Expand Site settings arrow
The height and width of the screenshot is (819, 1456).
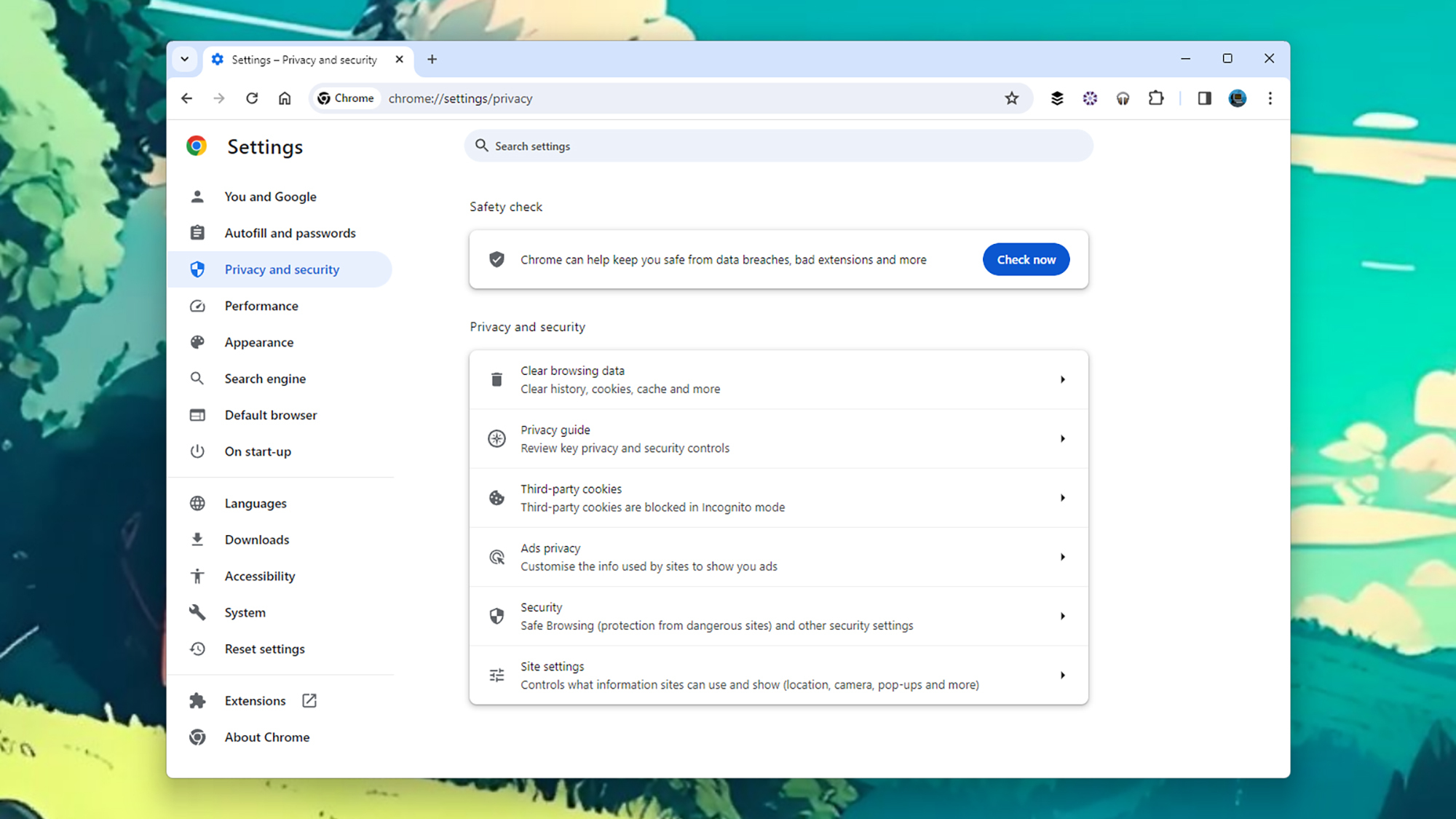[1063, 676]
